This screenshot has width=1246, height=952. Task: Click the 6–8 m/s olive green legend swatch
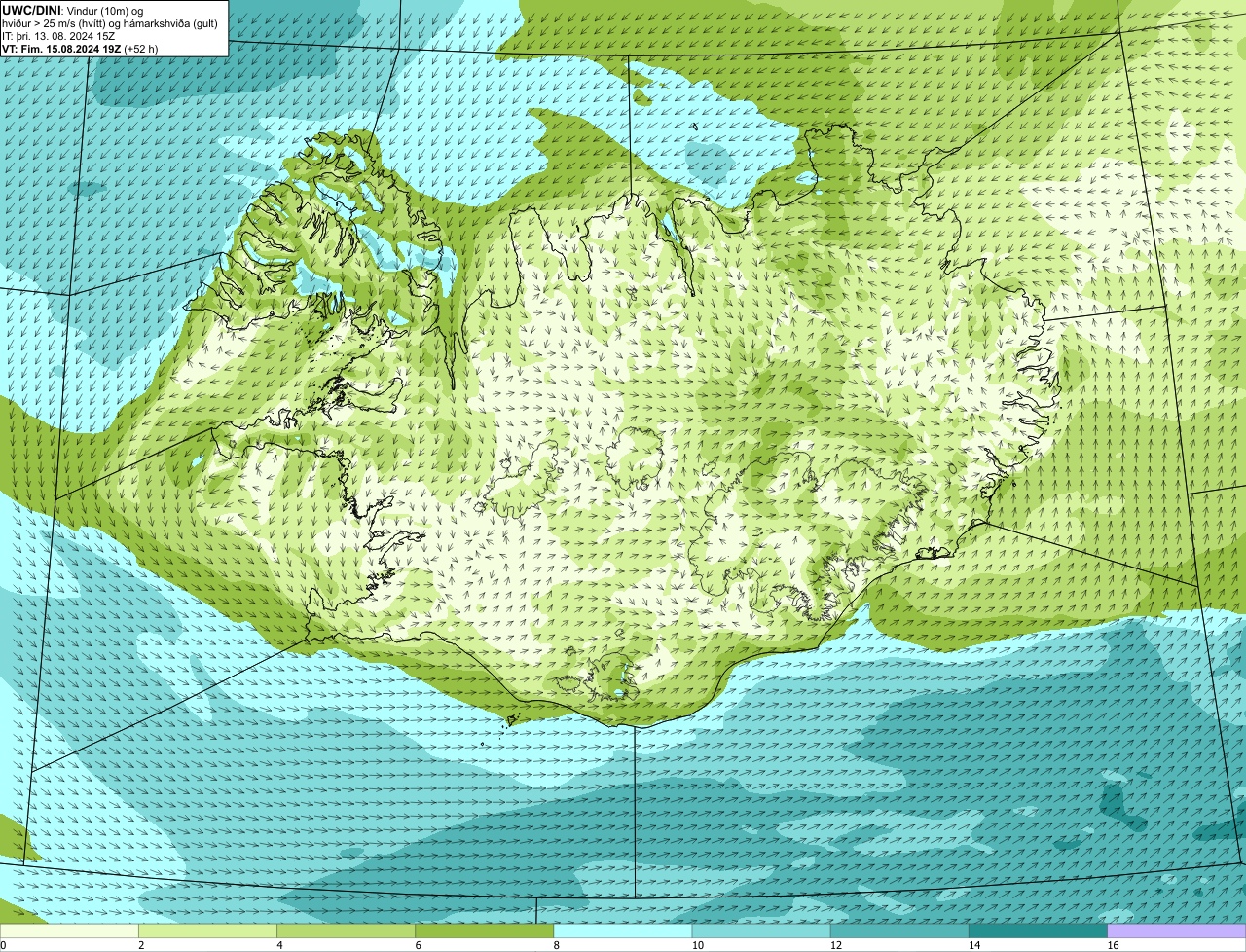pyautogui.click(x=485, y=931)
